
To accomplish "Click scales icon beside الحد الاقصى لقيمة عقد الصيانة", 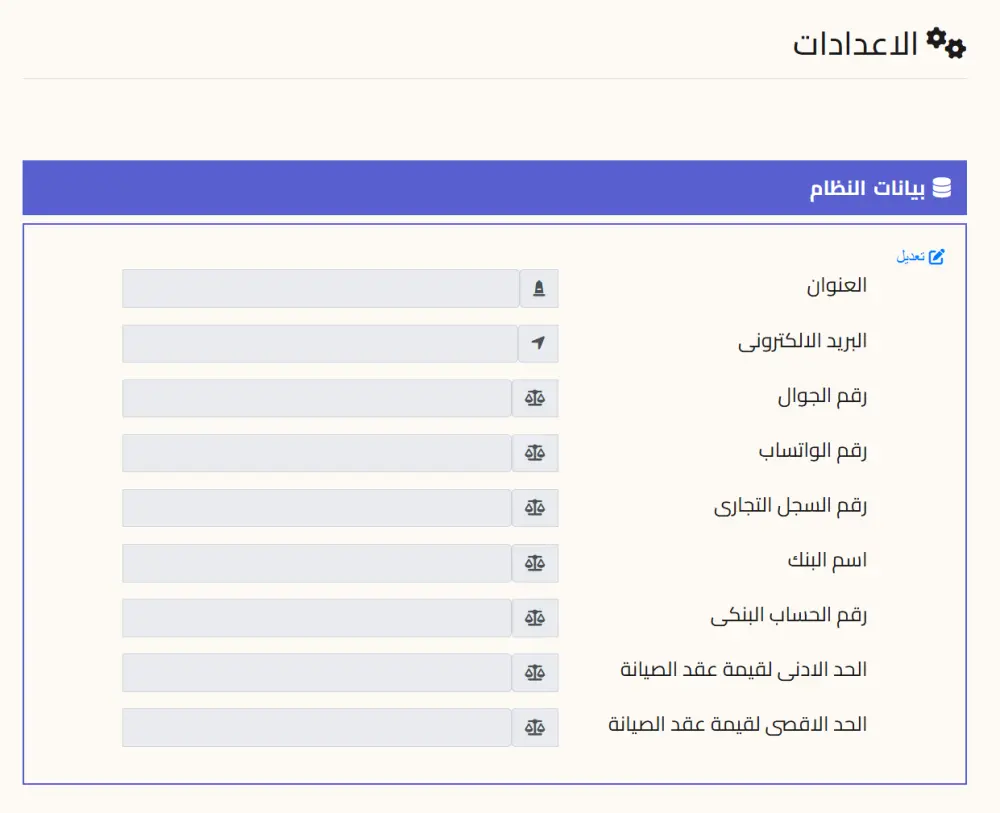I will tap(536, 727).
